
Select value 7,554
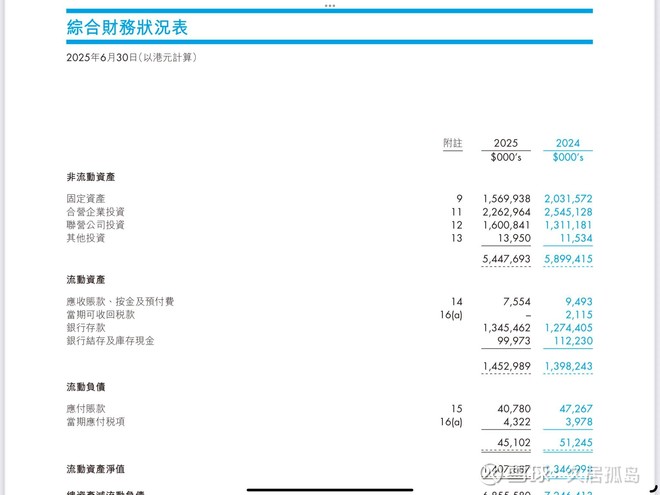[516, 301]
